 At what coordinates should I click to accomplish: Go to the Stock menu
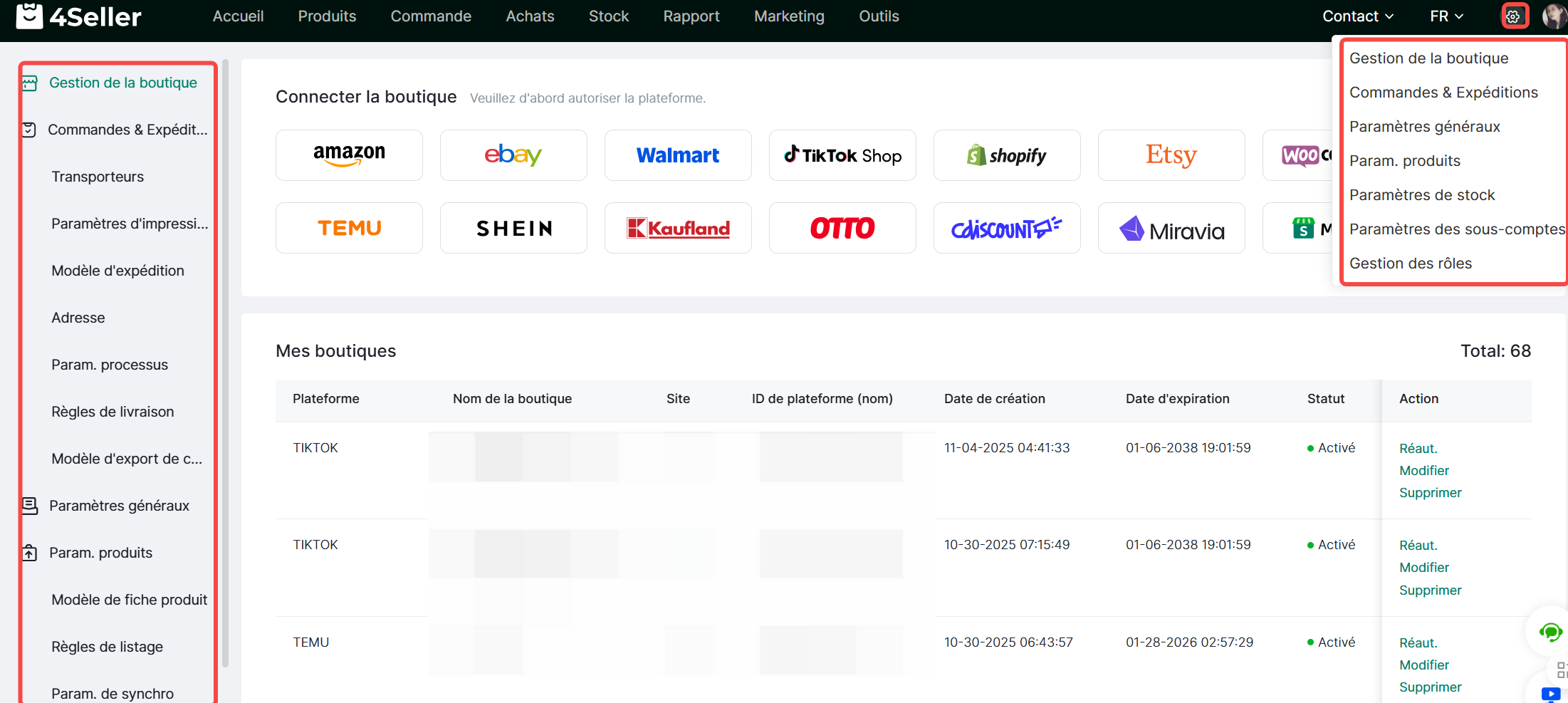pyautogui.click(x=608, y=16)
